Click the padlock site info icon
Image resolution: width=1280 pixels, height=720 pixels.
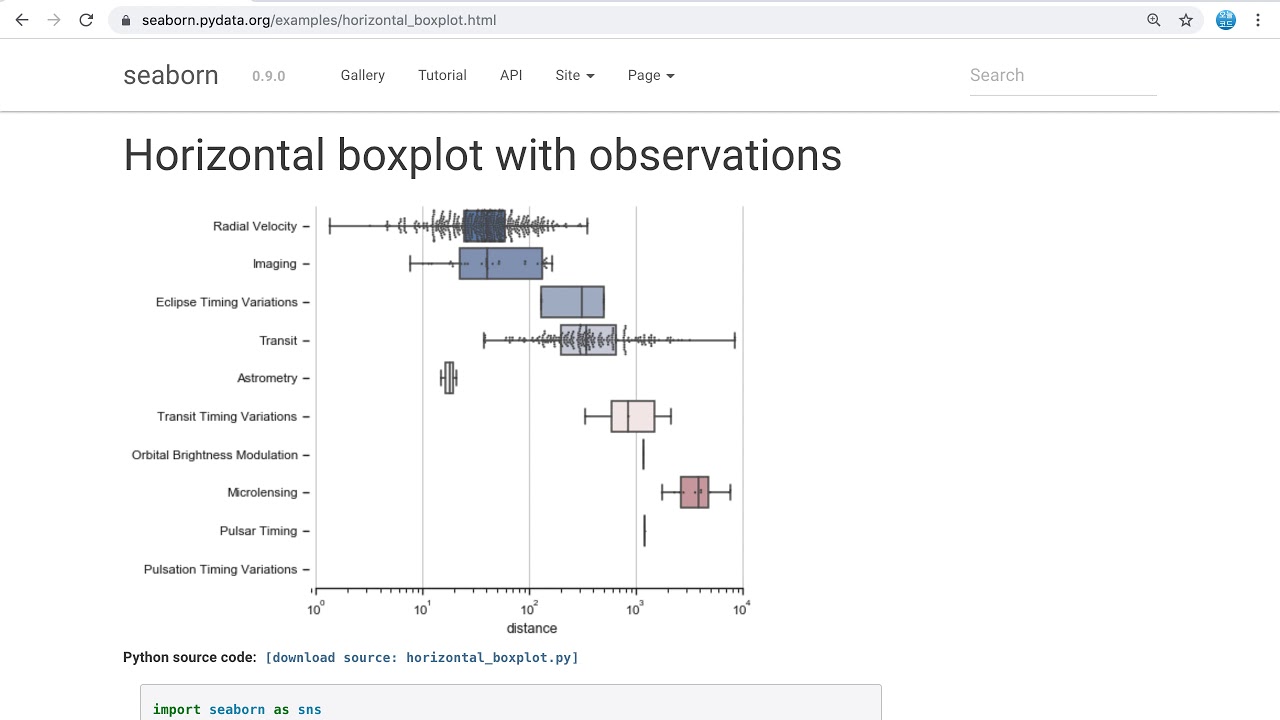click(x=126, y=20)
